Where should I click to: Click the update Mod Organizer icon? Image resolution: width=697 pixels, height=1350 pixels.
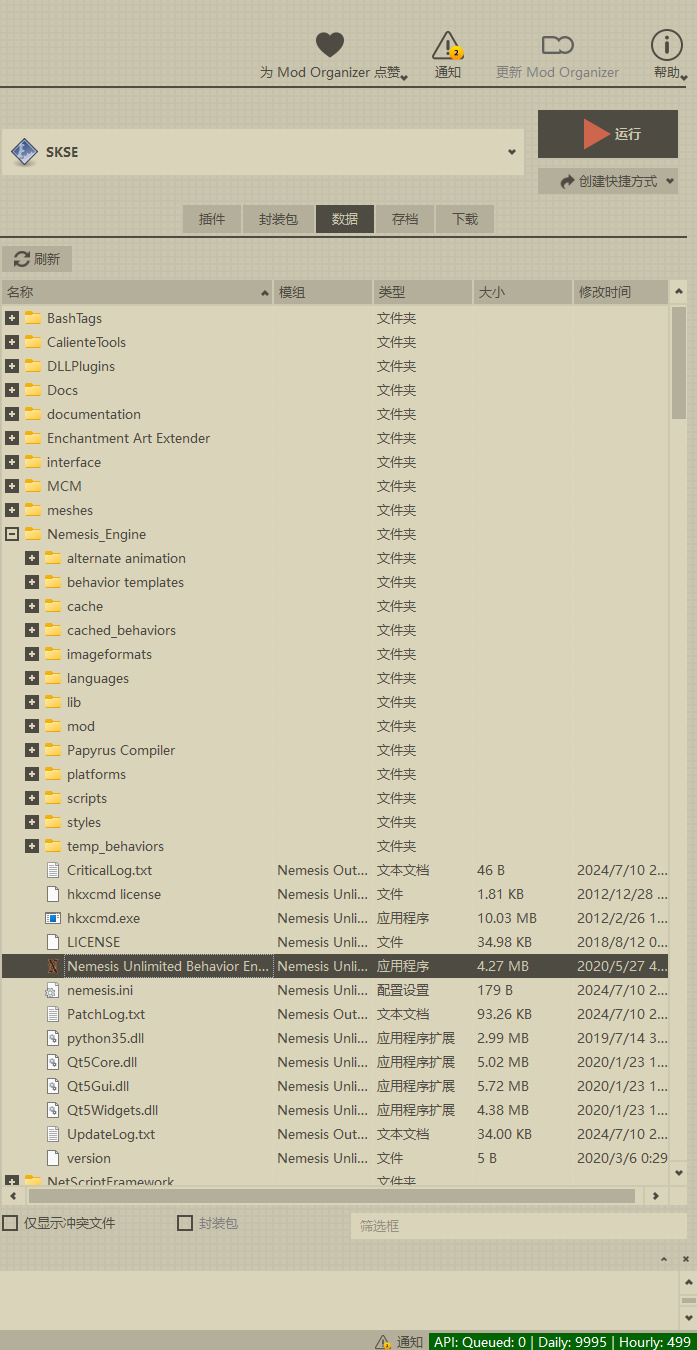(x=557, y=45)
